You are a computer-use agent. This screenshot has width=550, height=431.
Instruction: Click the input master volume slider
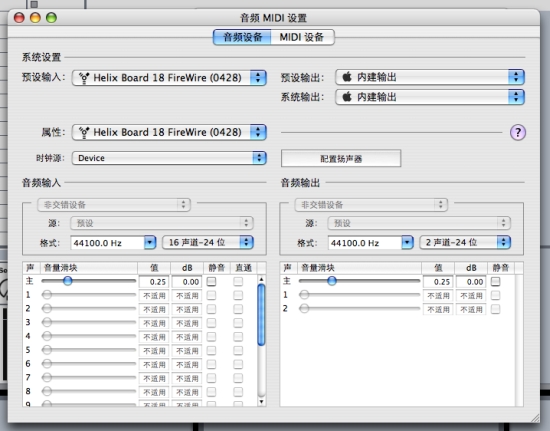point(88,281)
